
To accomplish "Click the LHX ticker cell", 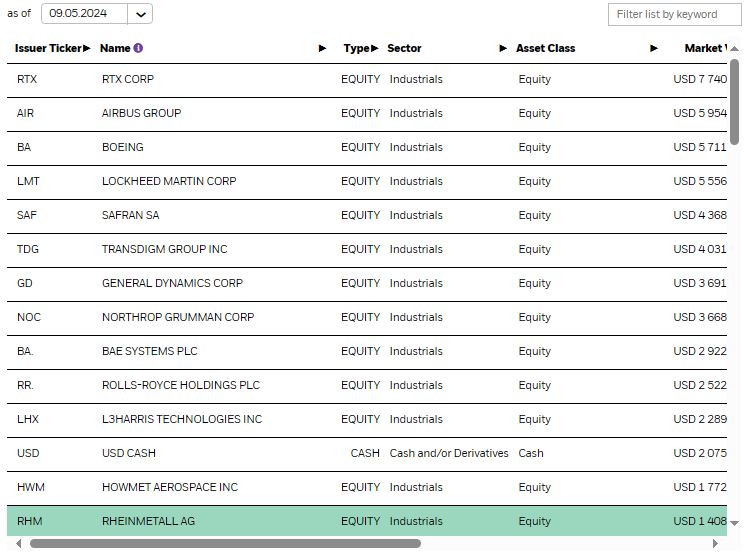I will 28,419.
